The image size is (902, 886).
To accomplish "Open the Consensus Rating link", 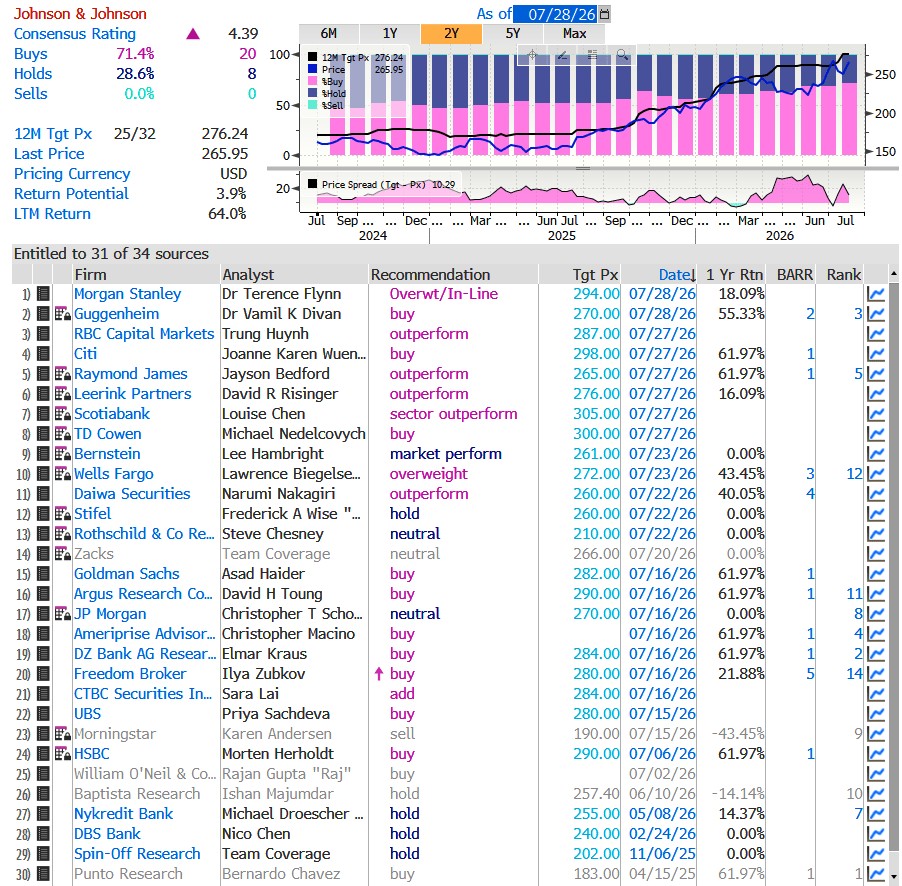I will [x=75, y=34].
